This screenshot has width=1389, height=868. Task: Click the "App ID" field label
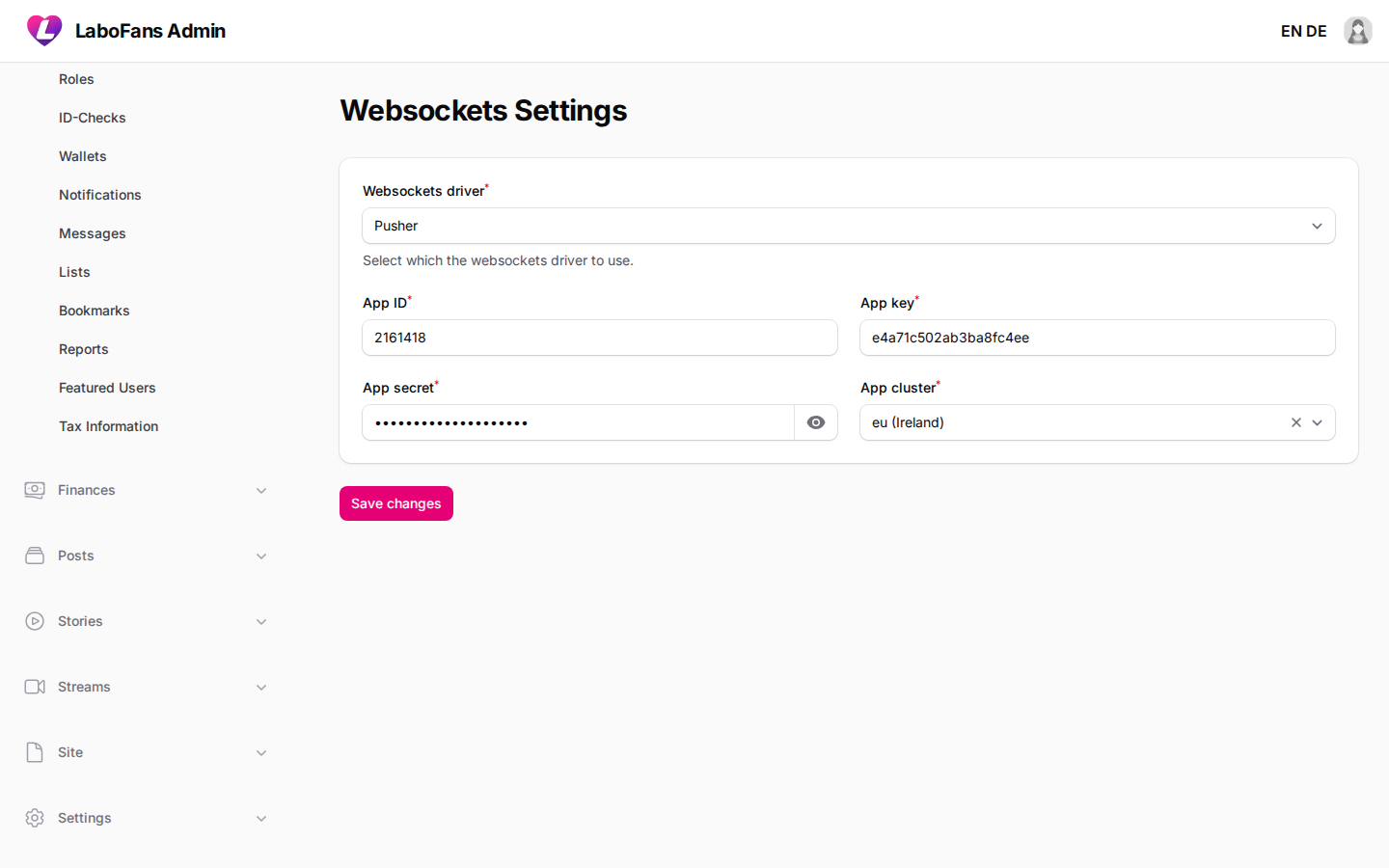(x=387, y=303)
